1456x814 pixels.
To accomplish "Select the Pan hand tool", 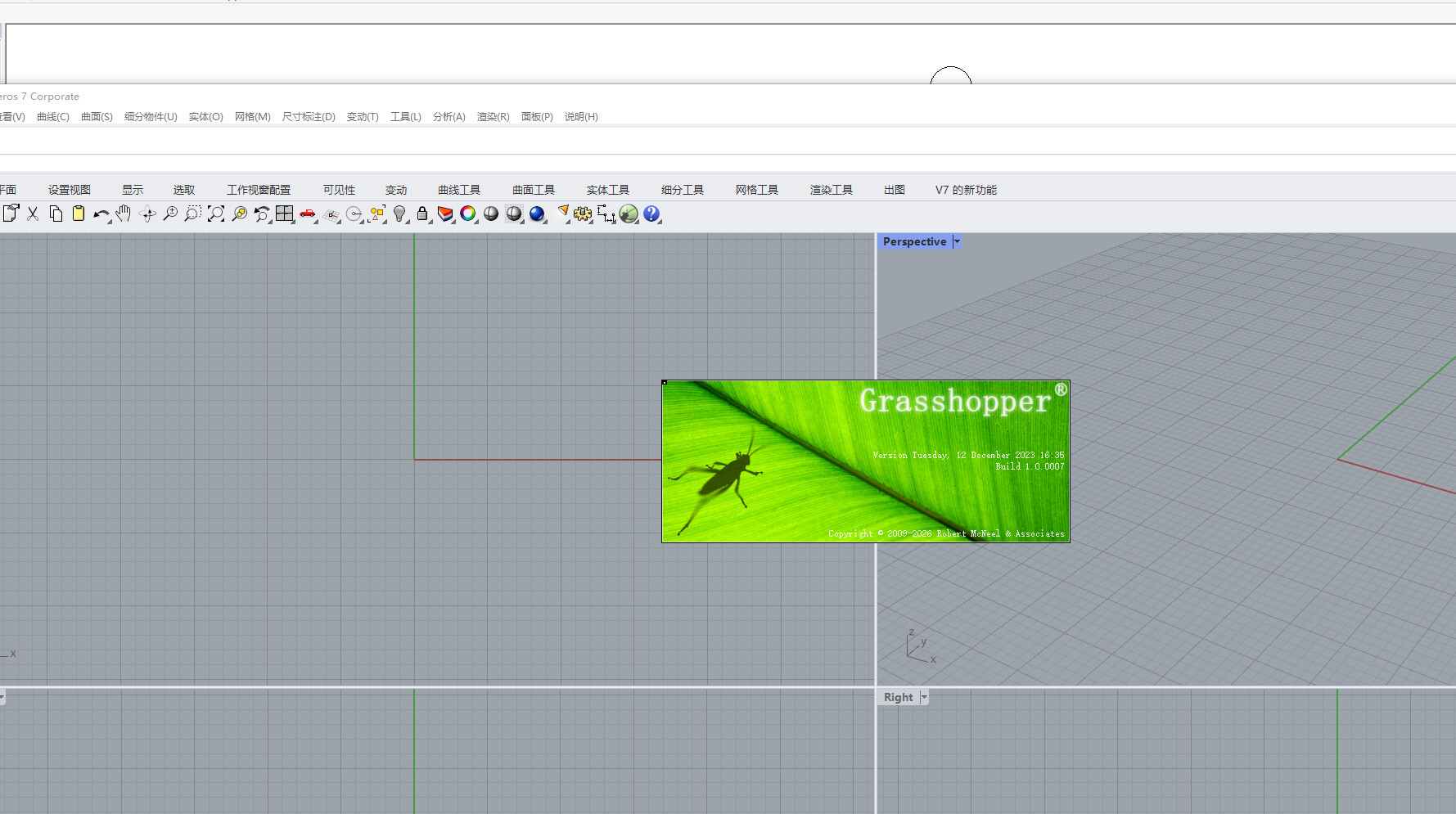I will coord(124,214).
